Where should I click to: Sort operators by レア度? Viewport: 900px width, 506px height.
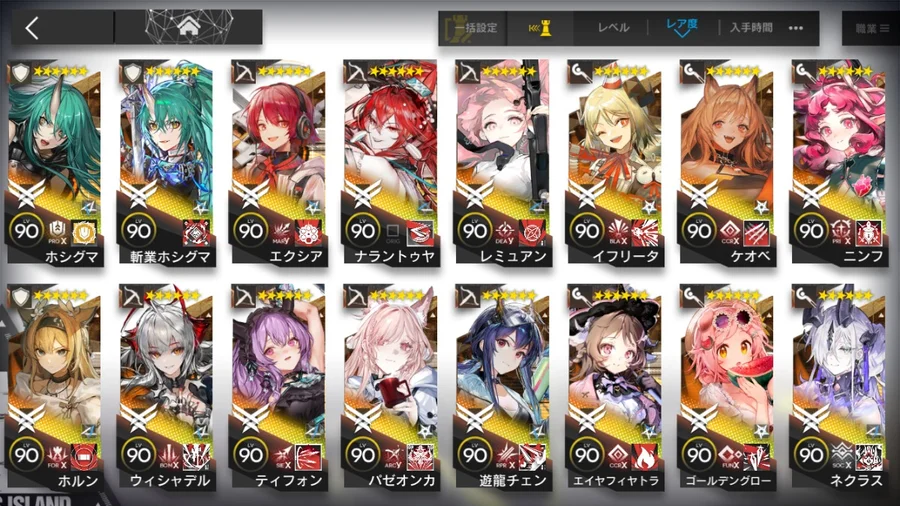[681, 26]
